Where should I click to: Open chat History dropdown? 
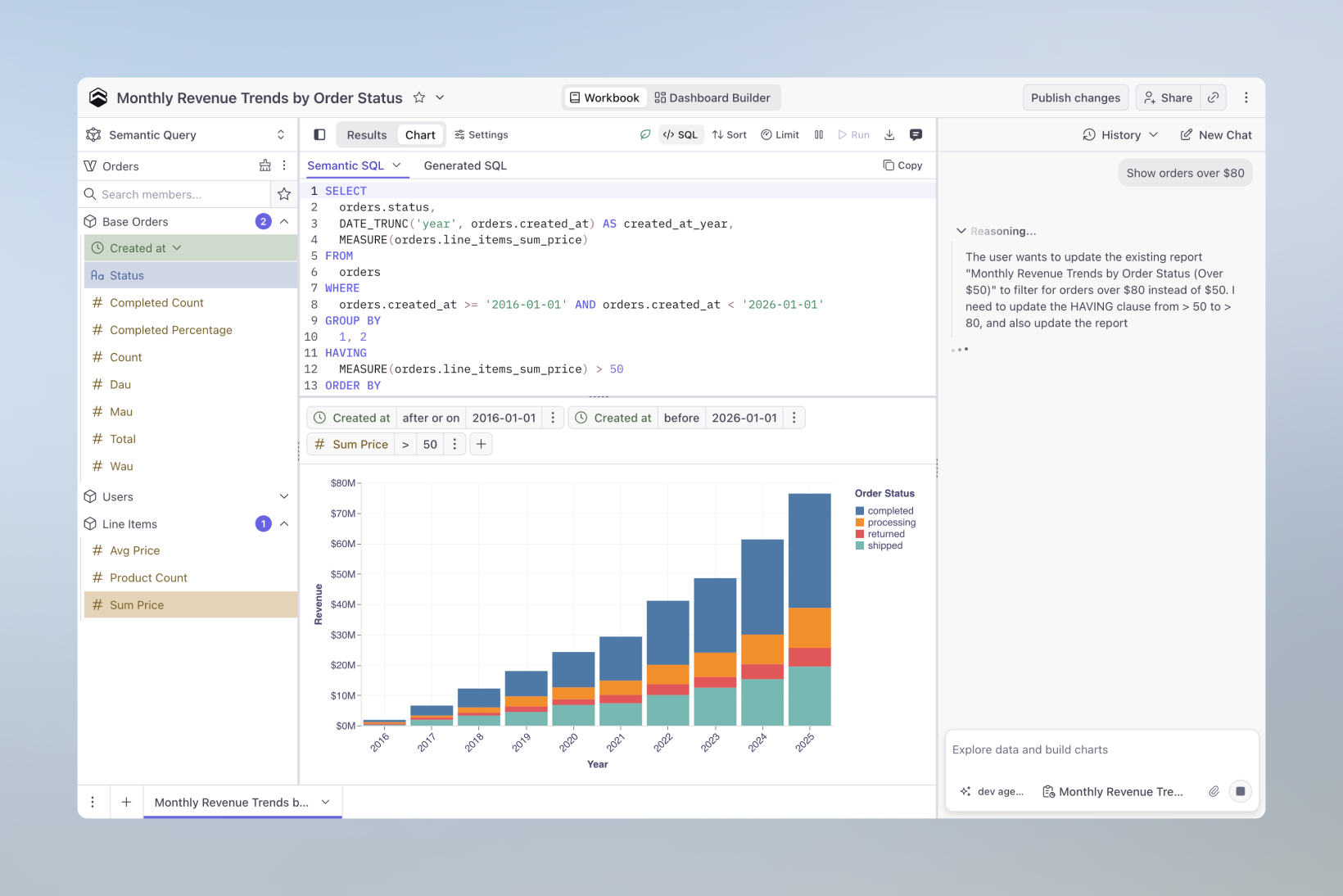[1120, 134]
